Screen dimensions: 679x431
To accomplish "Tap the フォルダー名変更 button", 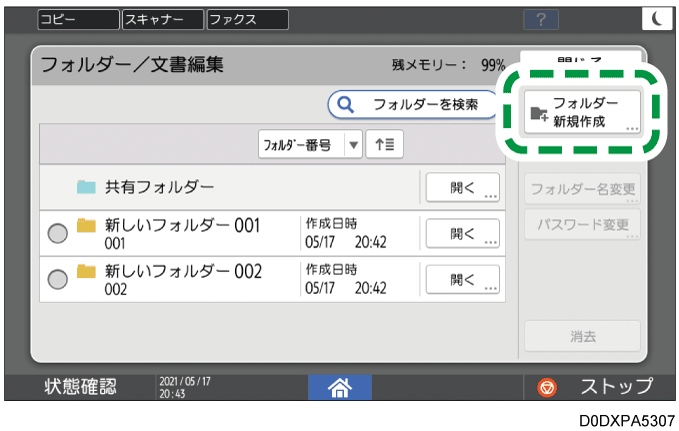I will pos(582,189).
